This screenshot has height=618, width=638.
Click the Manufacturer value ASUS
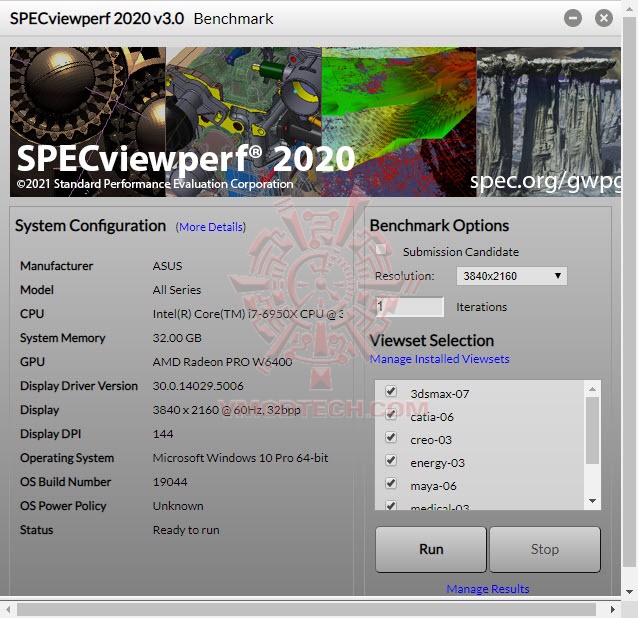tap(167, 266)
